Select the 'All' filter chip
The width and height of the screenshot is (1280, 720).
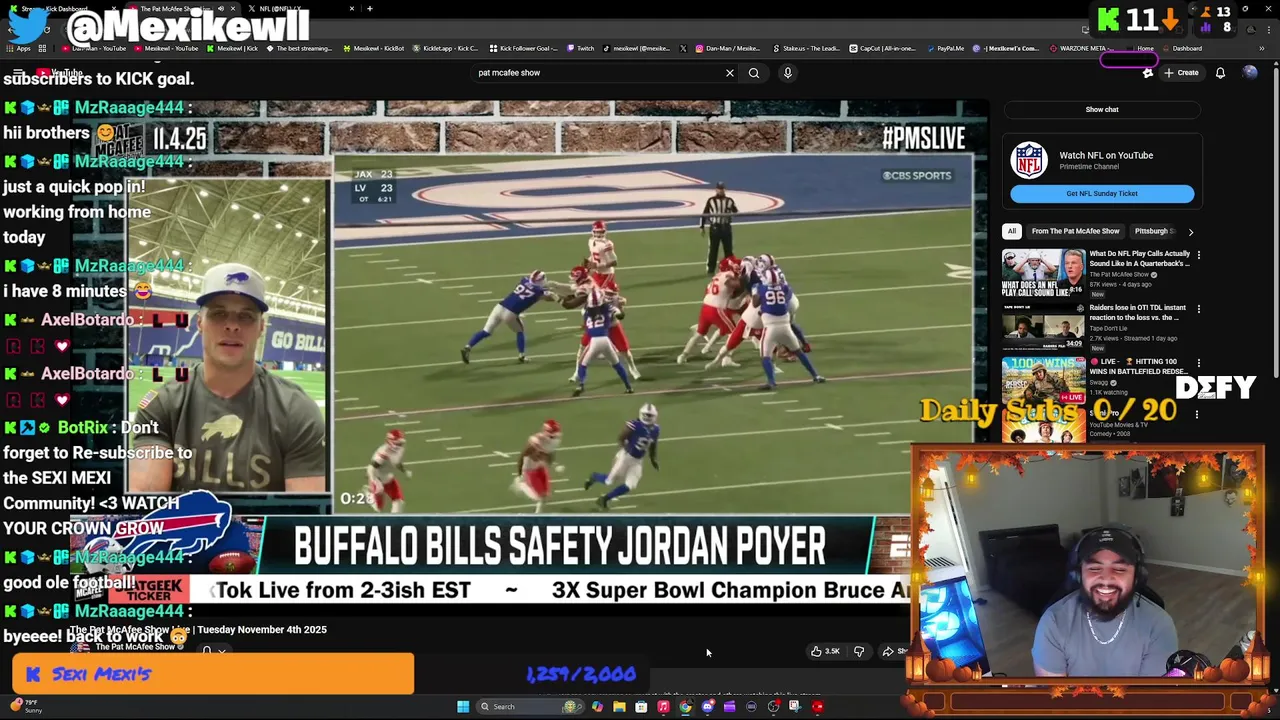click(x=1011, y=231)
